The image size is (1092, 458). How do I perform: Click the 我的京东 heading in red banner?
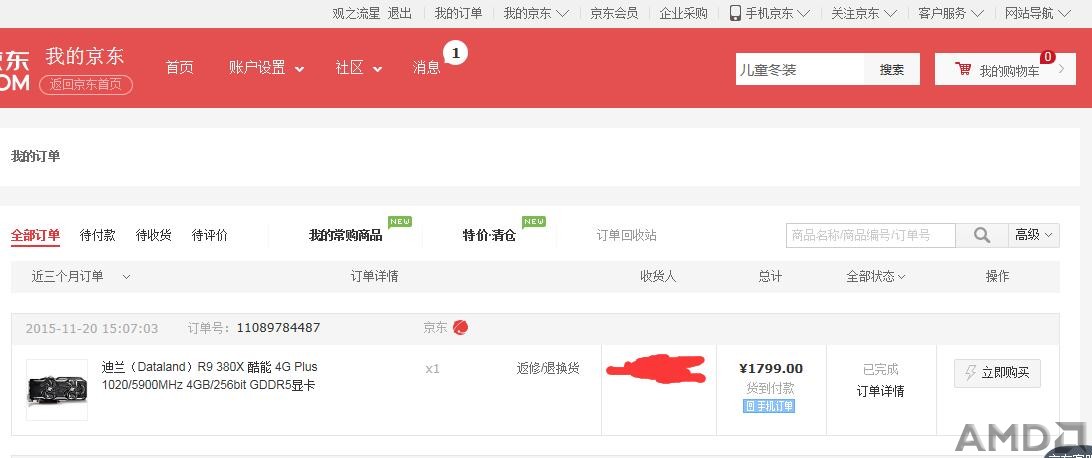85,55
